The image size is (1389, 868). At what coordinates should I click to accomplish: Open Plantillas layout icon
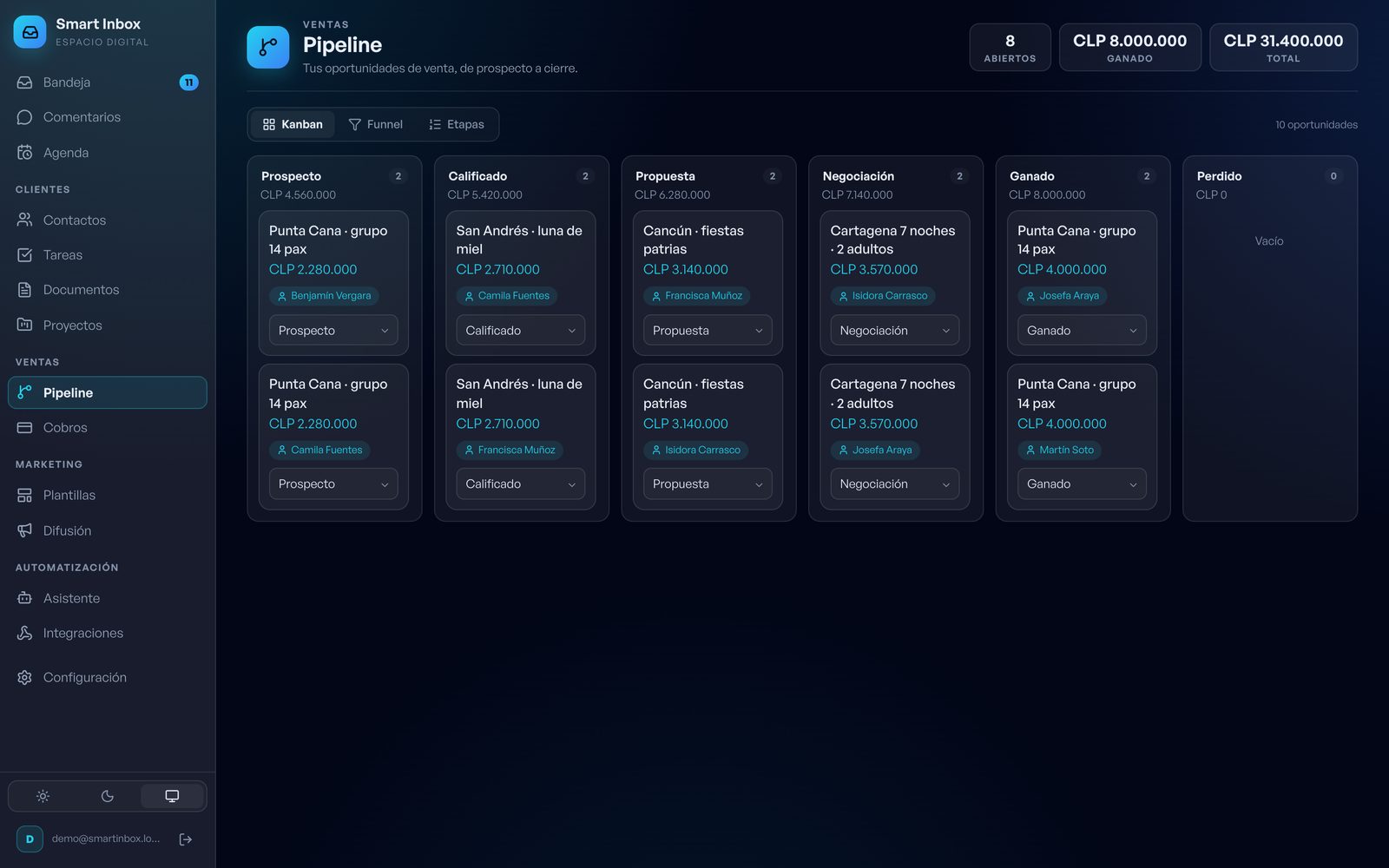pos(24,496)
